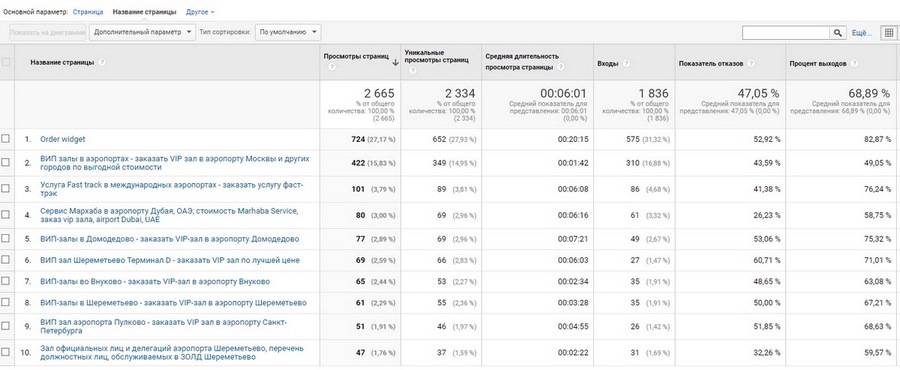Open the 'ВИП залы в аэропортах' page link
Screen dimensions: 900x370
point(174,162)
